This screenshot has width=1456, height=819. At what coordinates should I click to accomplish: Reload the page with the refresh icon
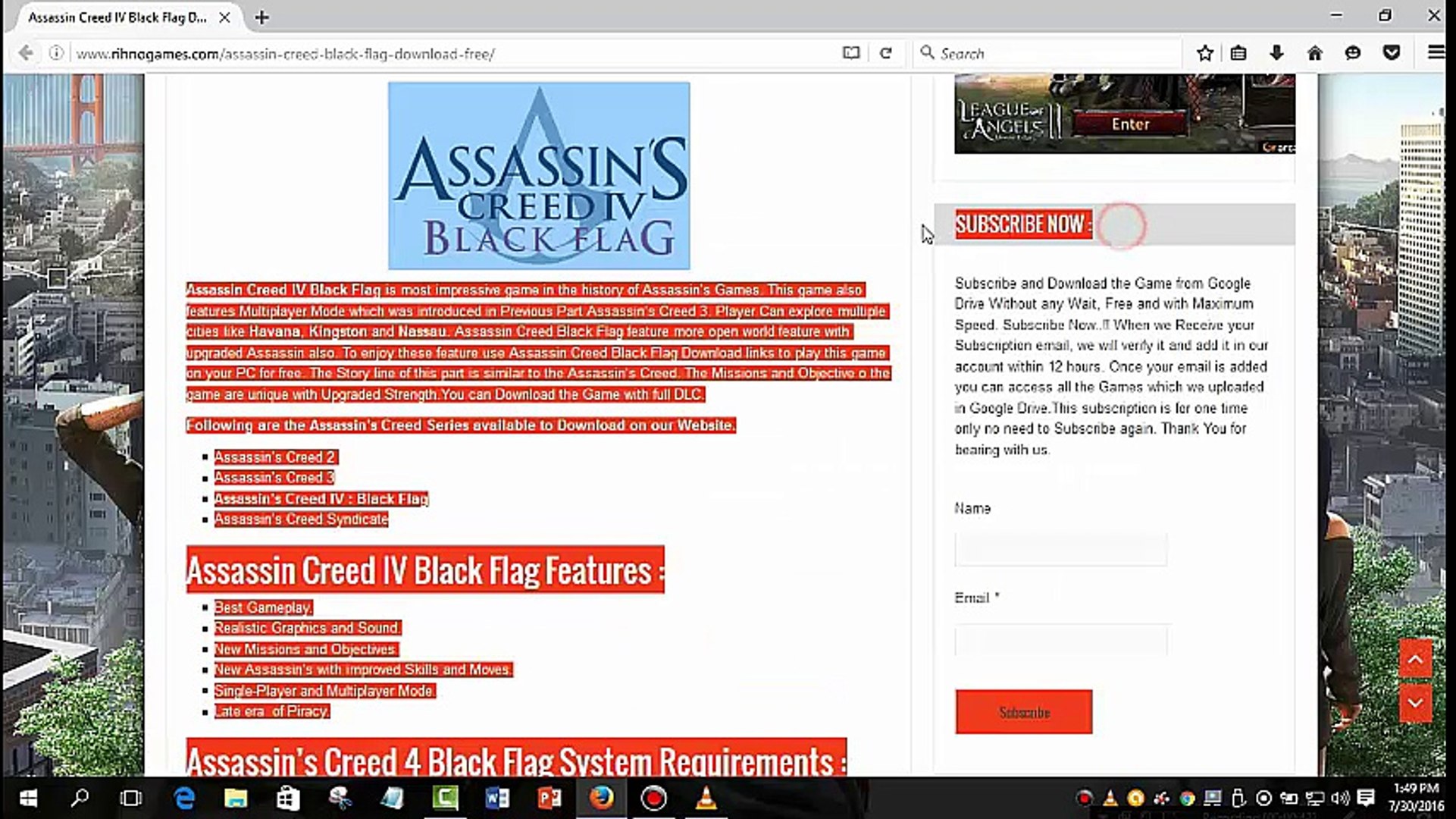click(885, 53)
